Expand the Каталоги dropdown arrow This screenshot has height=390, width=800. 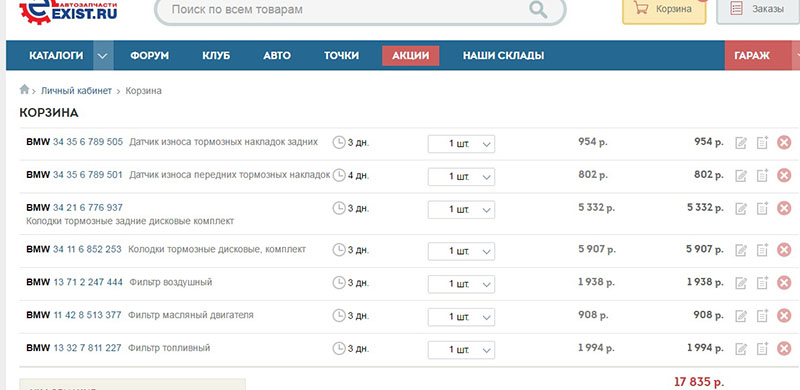tap(103, 56)
